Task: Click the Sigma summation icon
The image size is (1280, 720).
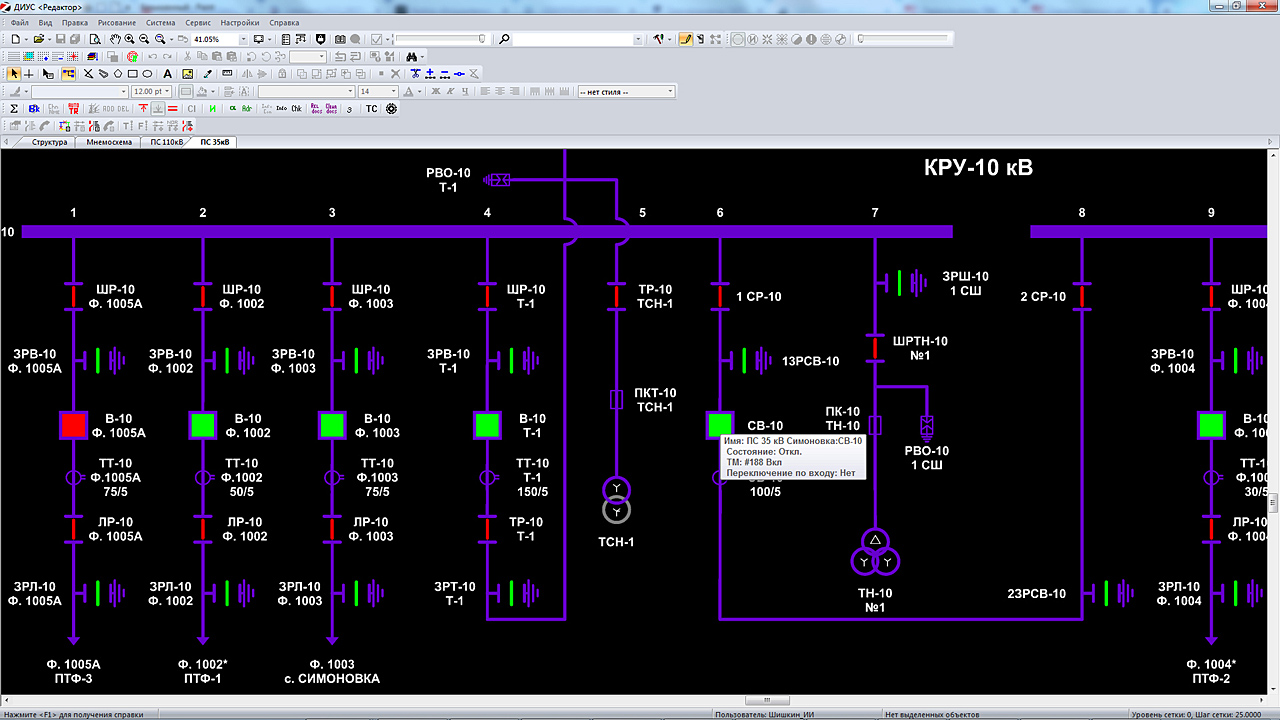Action: coord(14,108)
